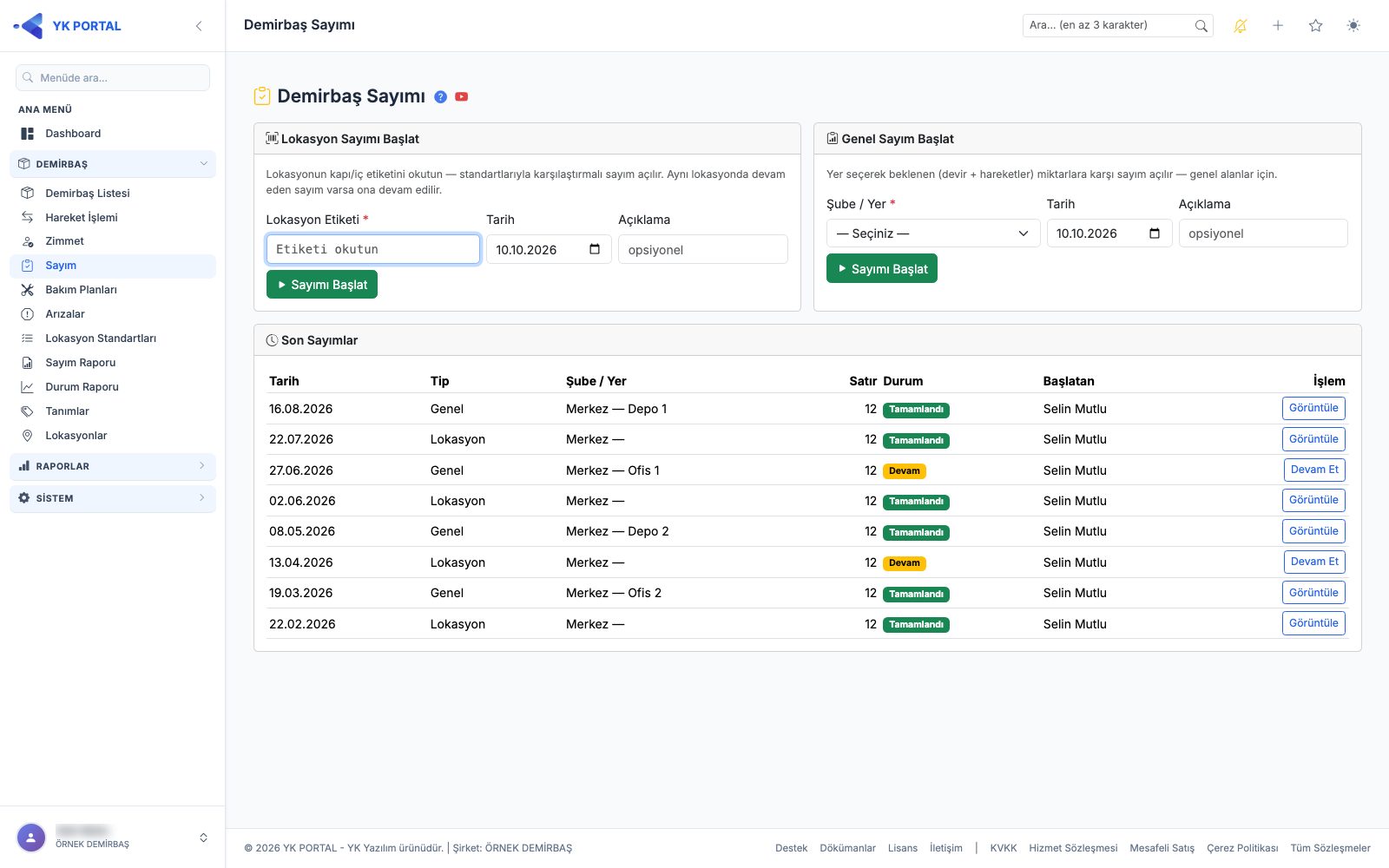Viewport: 1389px width, 868px height.
Task: Expand the SİSTEM section
Action: pos(113,498)
